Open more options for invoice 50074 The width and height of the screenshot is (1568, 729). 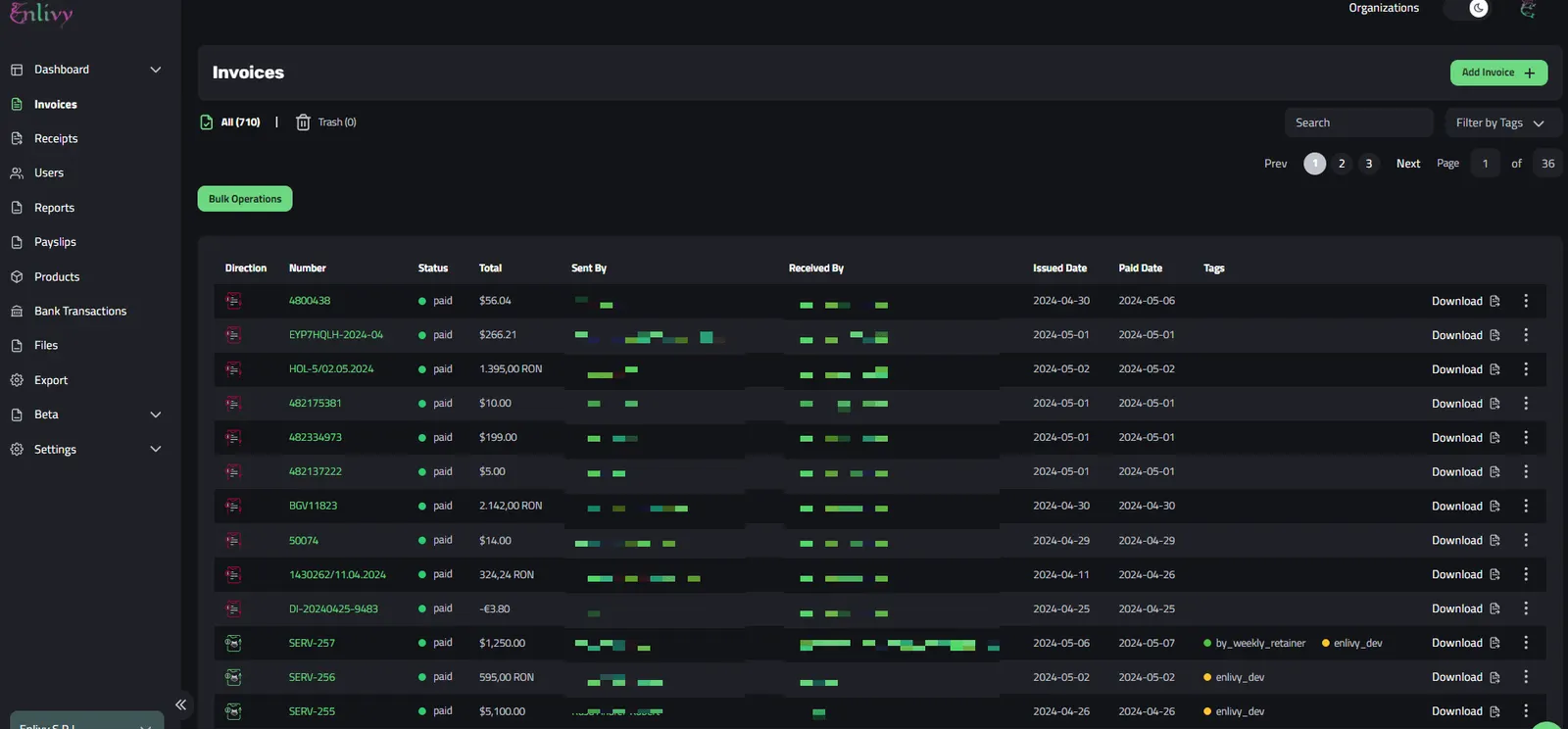pos(1526,540)
